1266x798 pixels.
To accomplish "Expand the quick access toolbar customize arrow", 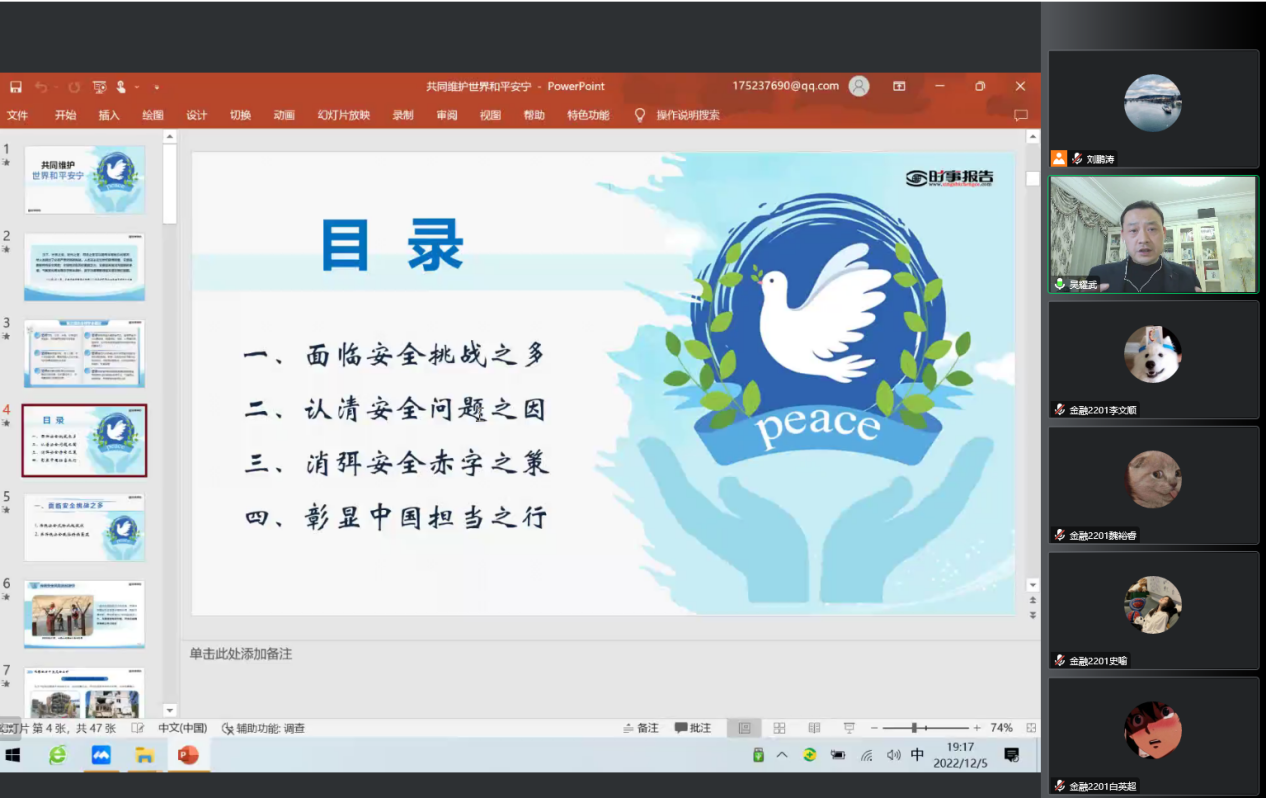I will pos(157,87).
